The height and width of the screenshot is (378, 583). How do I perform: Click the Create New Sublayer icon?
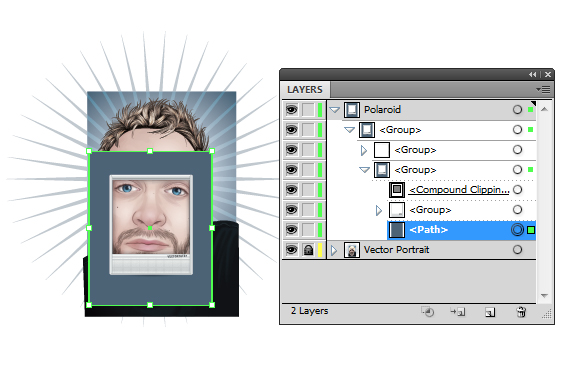[x=458, y=312]
